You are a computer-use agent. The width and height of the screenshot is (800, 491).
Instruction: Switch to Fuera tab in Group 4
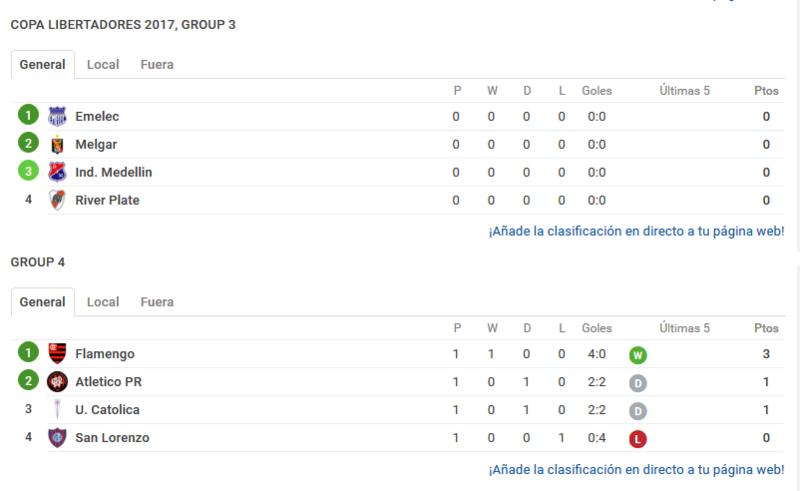157,302
